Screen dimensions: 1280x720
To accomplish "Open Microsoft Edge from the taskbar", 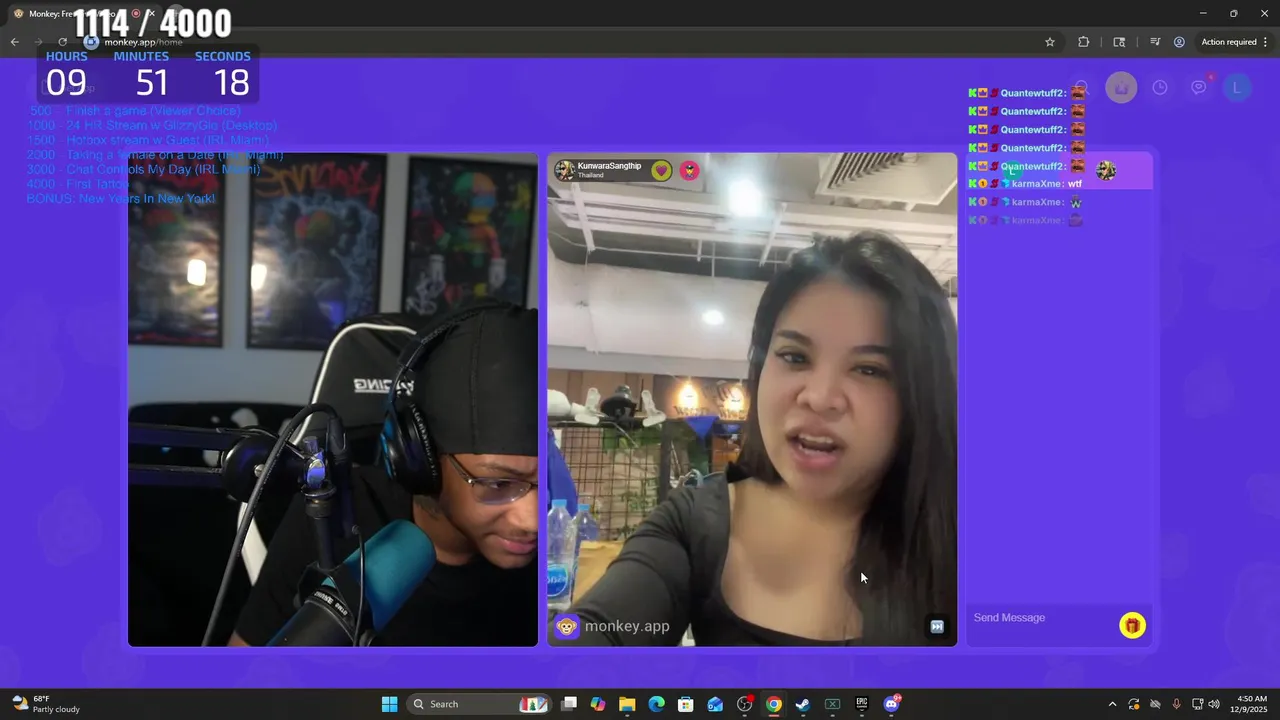I will click(x=656, y=704).
